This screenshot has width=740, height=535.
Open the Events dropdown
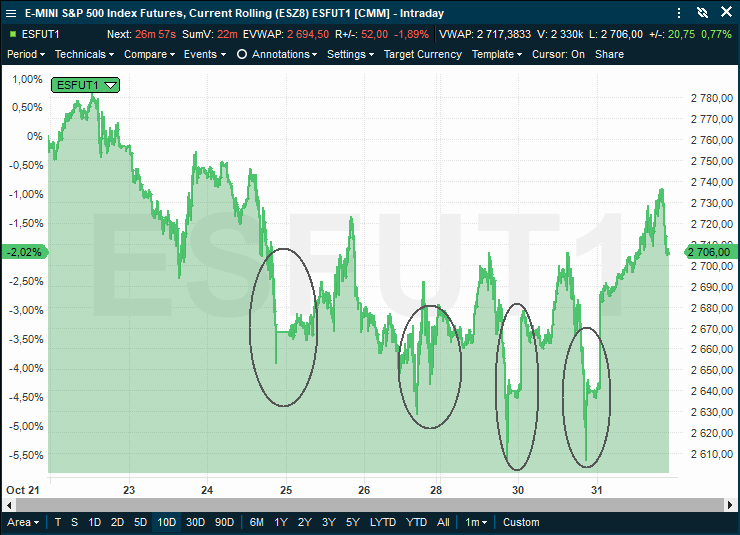pyautogui.click(x=205, y=54)
